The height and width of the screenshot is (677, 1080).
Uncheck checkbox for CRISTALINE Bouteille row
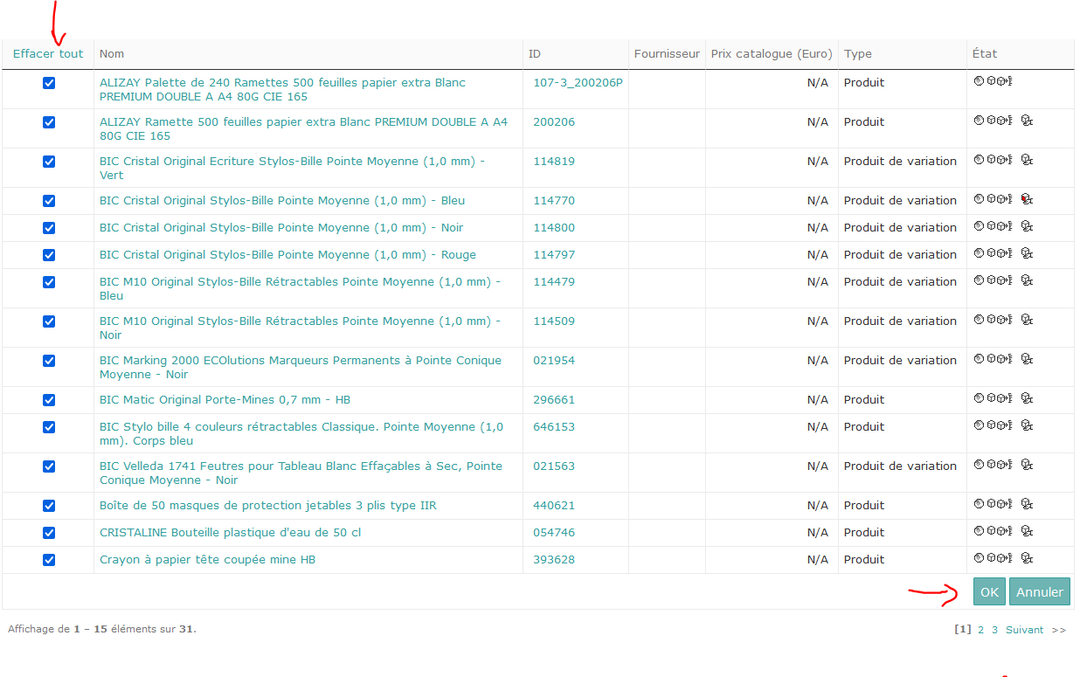(x=49, y=533)
